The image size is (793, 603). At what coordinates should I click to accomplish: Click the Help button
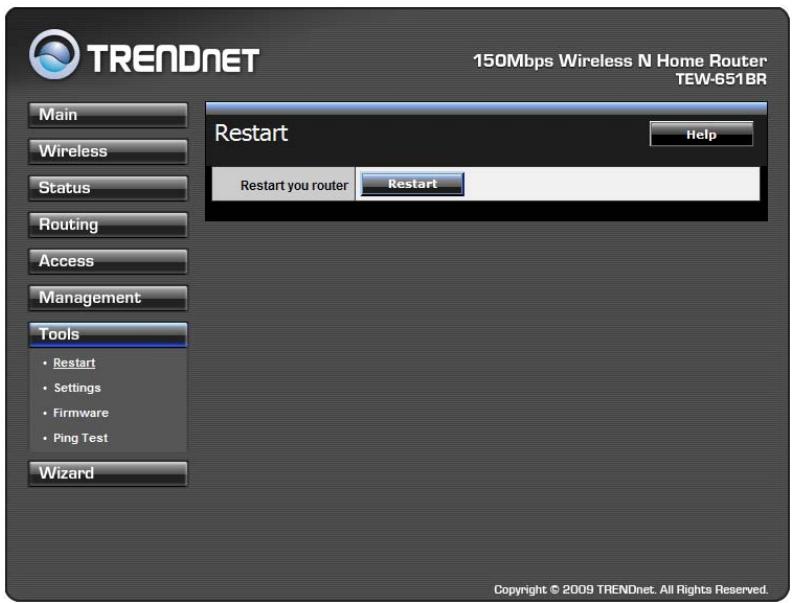click(701, 134)
